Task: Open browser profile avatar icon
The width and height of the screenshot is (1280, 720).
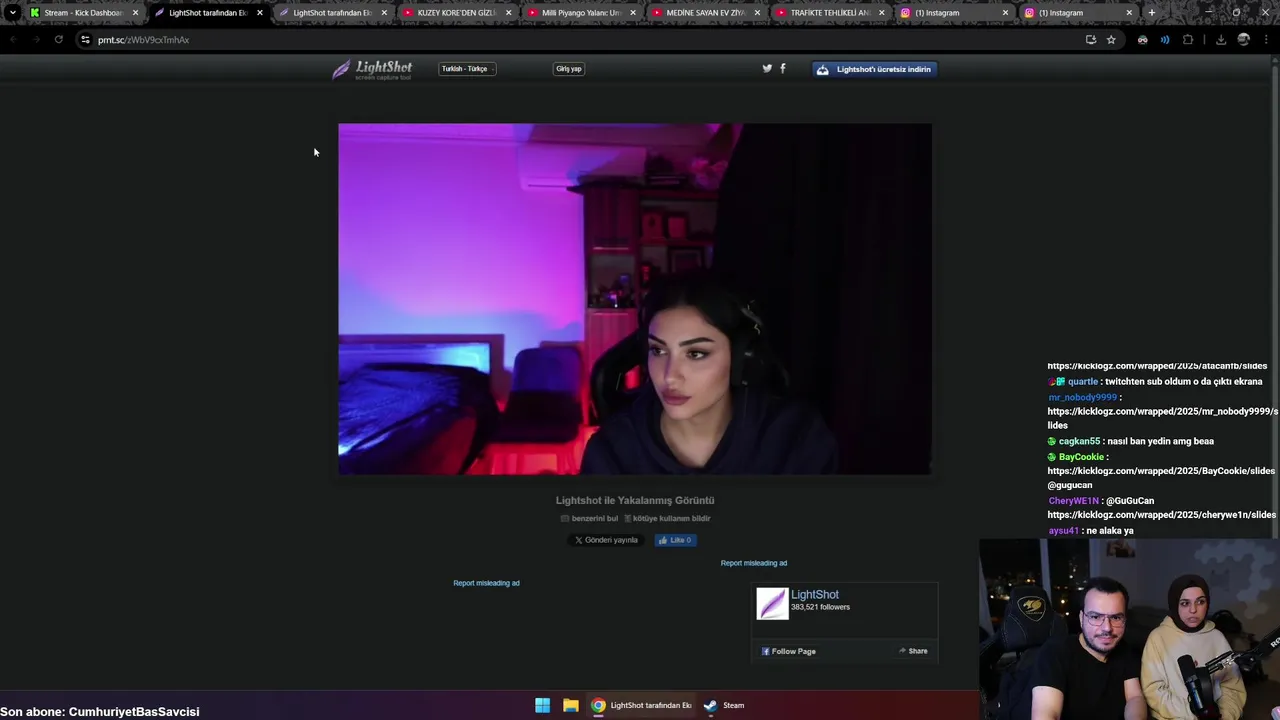Action: coord(1243,40)
